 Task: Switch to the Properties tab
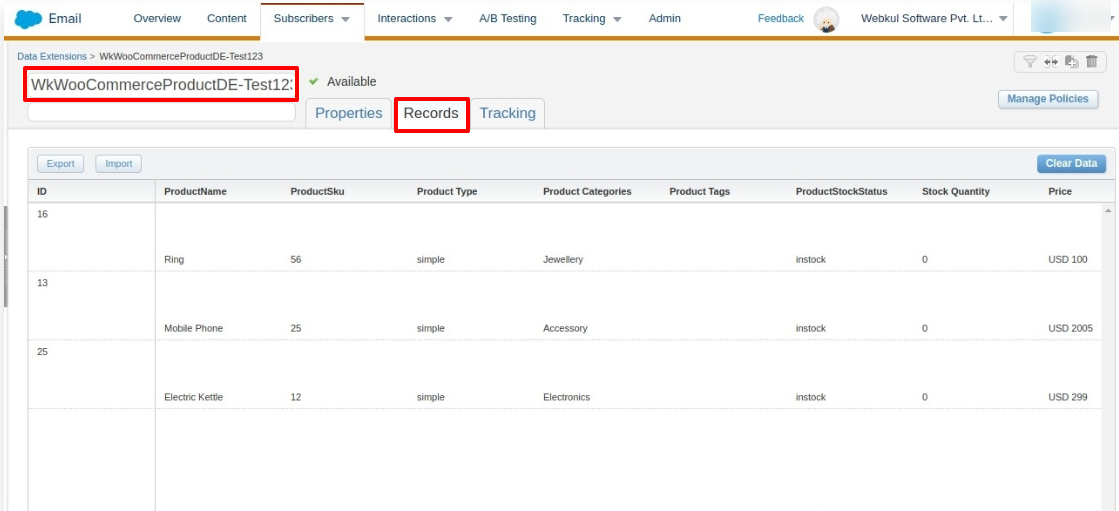(348, 113)
